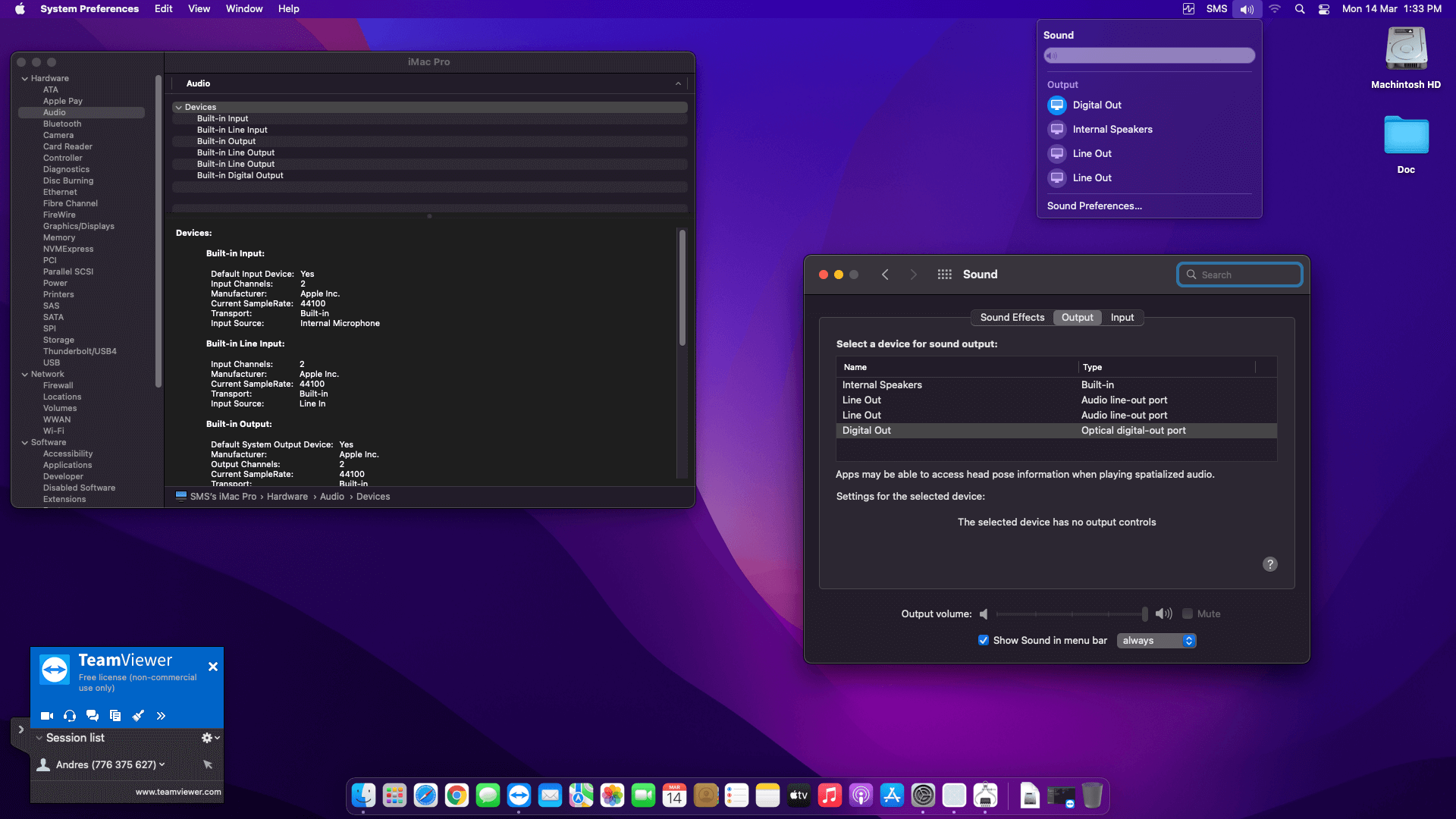Open Finder from the Dock
The image size is (1456, 819).
(363, 795)
